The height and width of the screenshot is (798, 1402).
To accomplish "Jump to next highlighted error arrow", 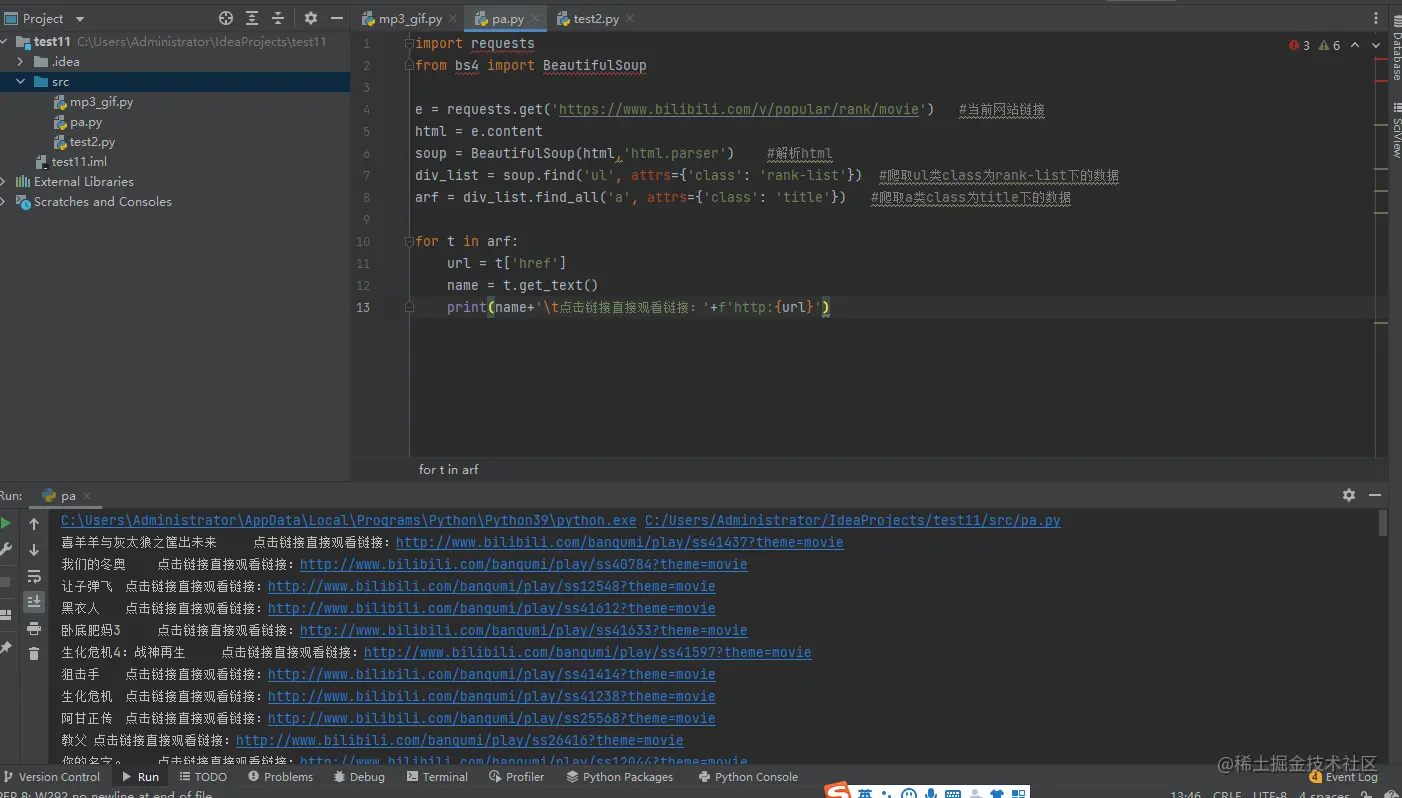I will click(x=1375, y=45).
